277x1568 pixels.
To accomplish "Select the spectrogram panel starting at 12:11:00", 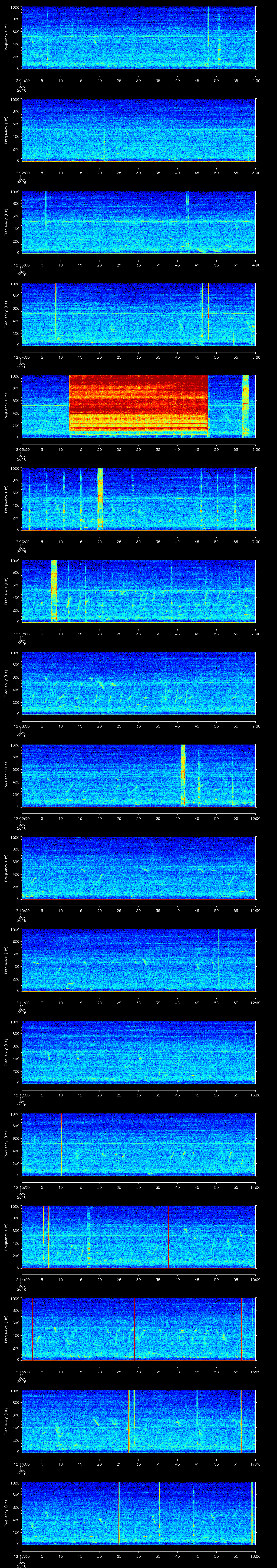I will [x=138, y=959].
